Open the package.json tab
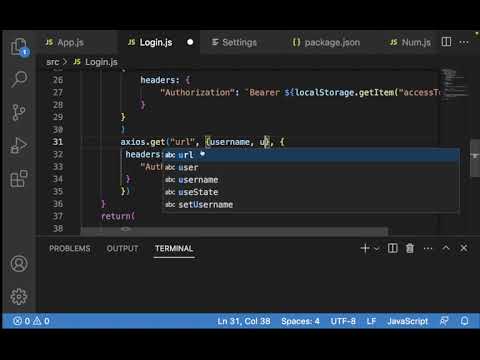The height and width of the screenshot is (360, 480). [x=327, y=42]
